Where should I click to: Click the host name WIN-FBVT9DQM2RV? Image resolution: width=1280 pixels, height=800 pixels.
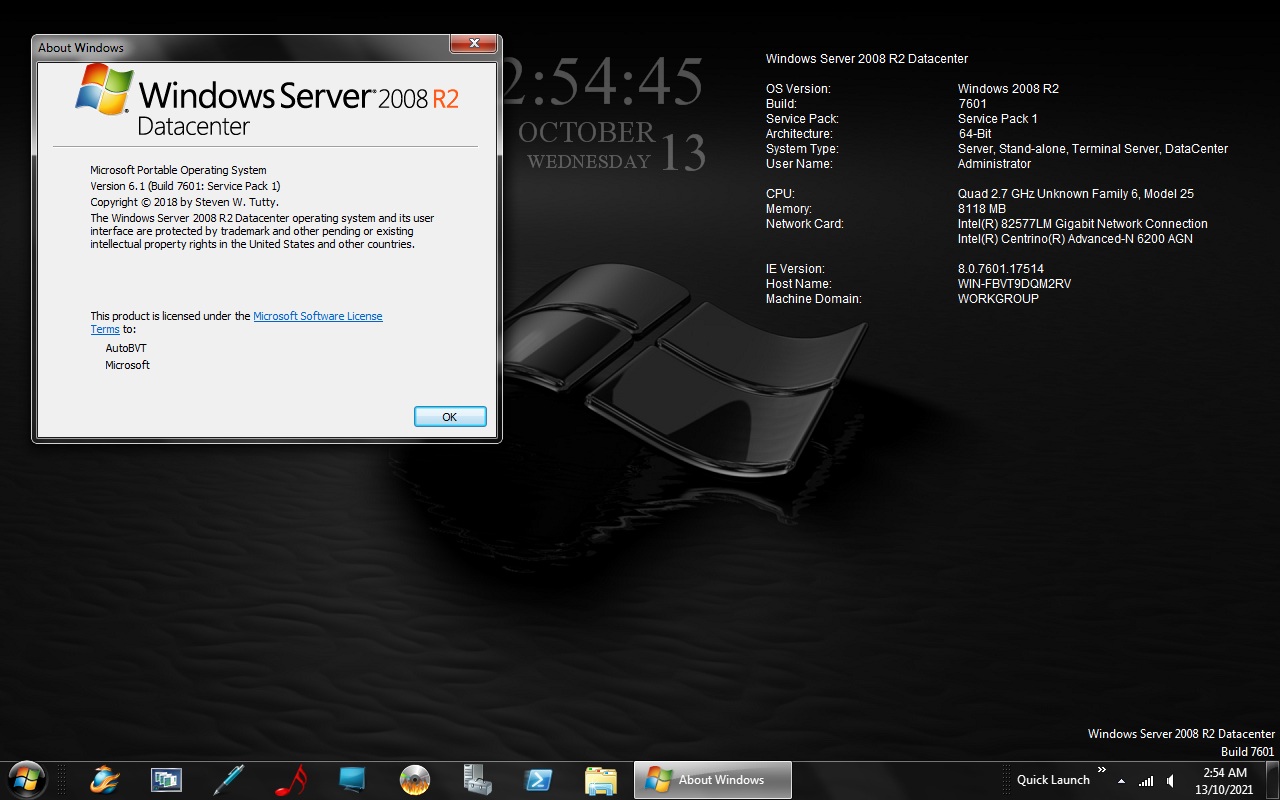pos(1014,284)
